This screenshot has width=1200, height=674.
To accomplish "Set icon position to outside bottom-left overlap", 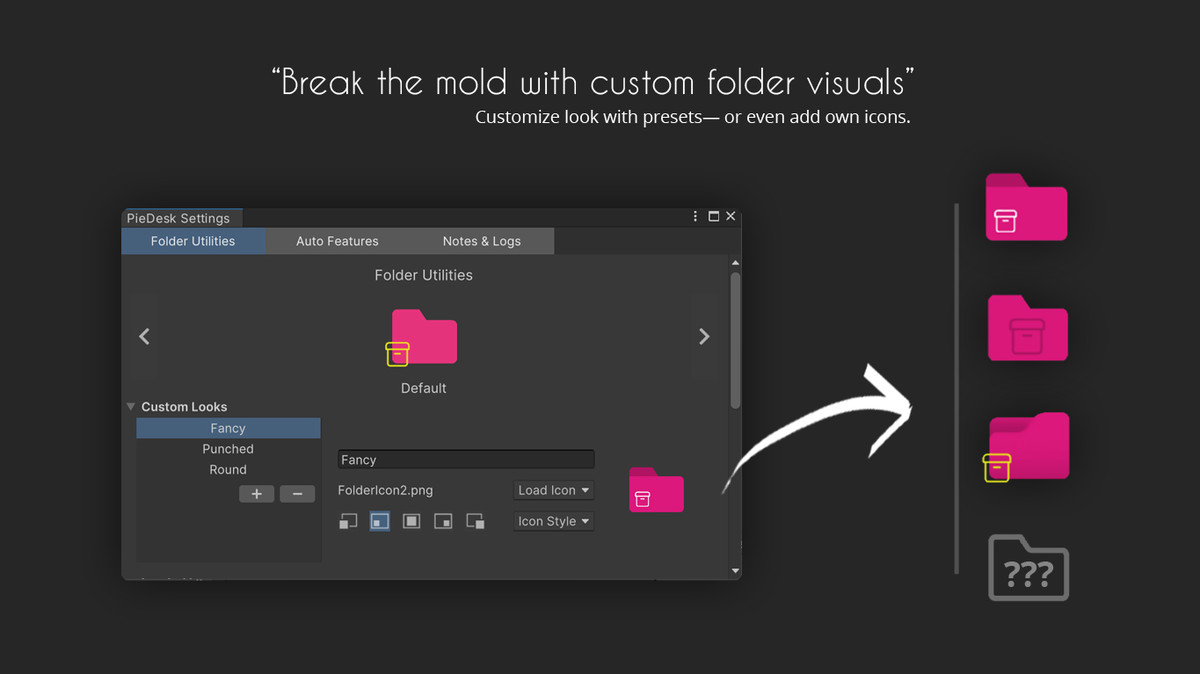I will 348,521.
